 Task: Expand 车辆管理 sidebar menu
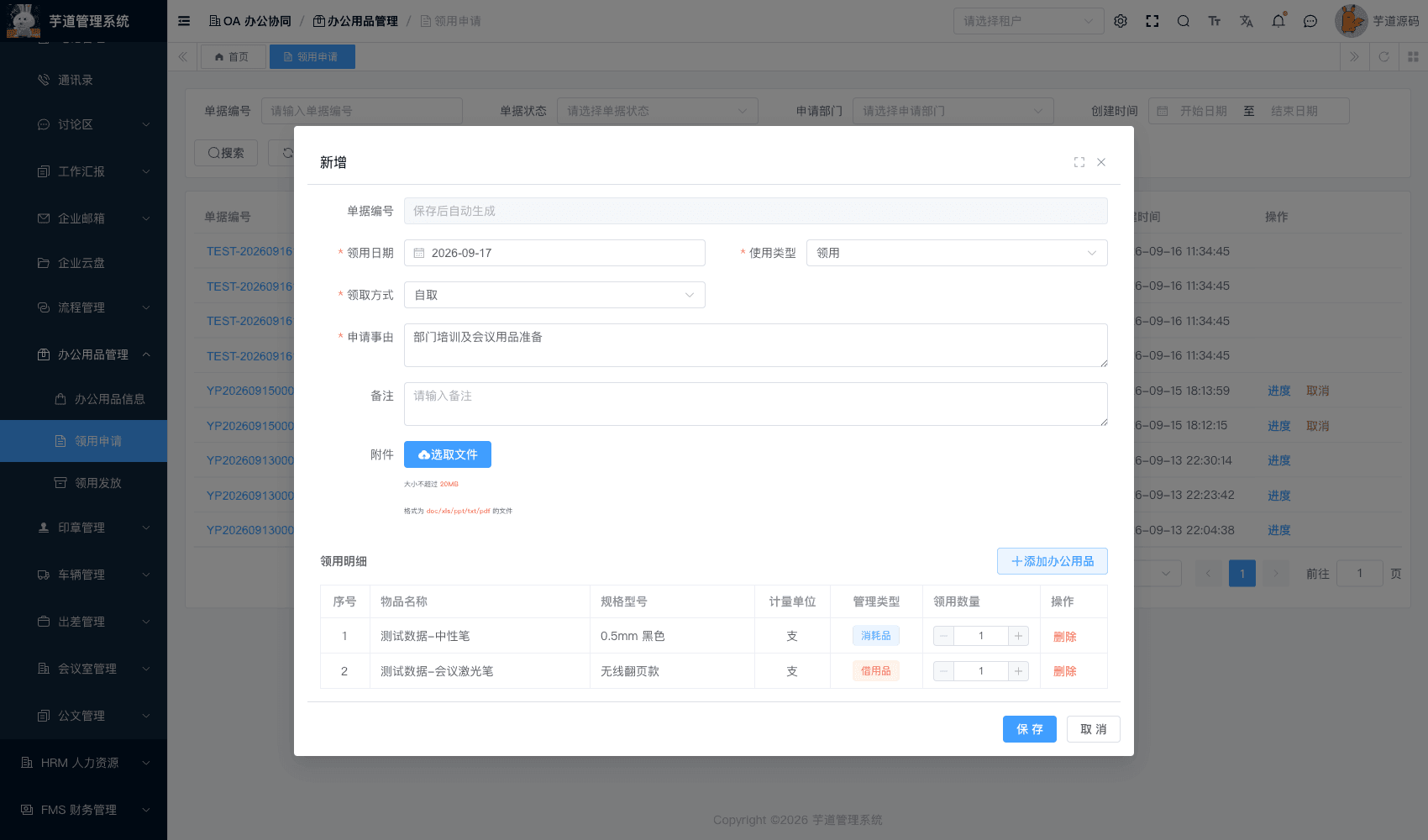coord(84,575)
